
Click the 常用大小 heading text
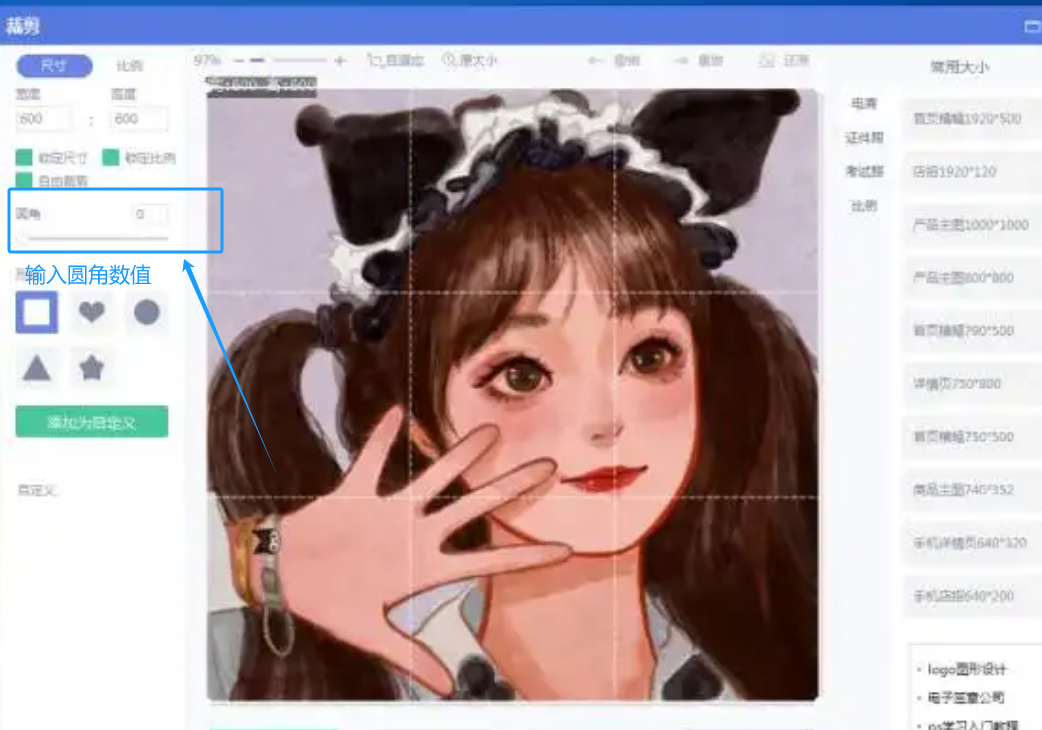click(x=959, y=66)
